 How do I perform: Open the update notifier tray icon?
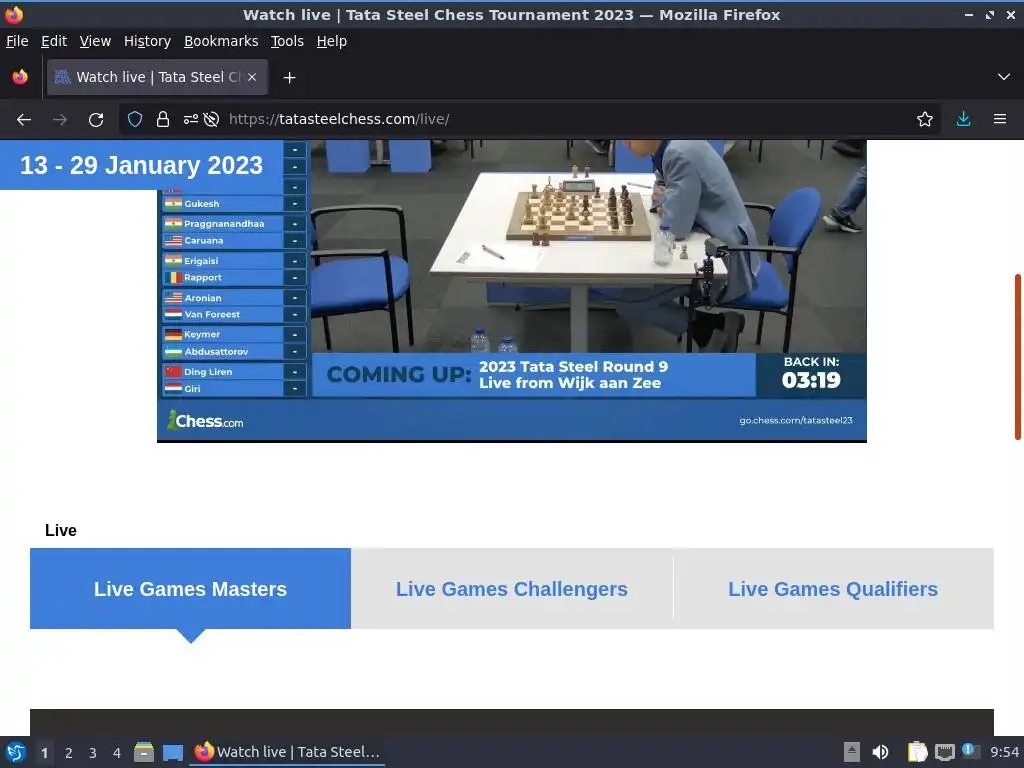coord(970,751)
